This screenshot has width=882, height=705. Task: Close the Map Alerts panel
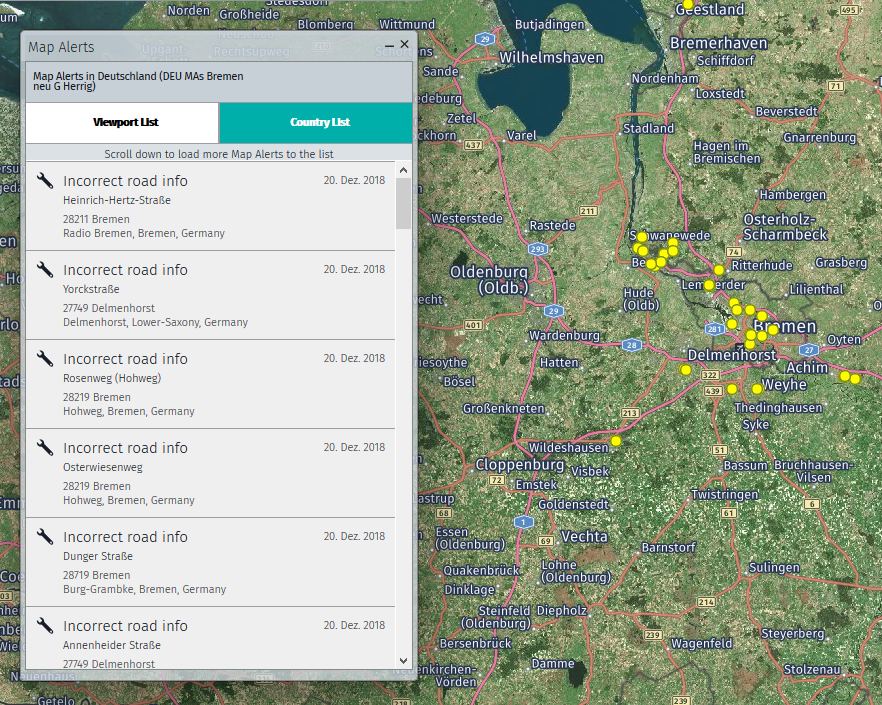[x=404, y=44]
